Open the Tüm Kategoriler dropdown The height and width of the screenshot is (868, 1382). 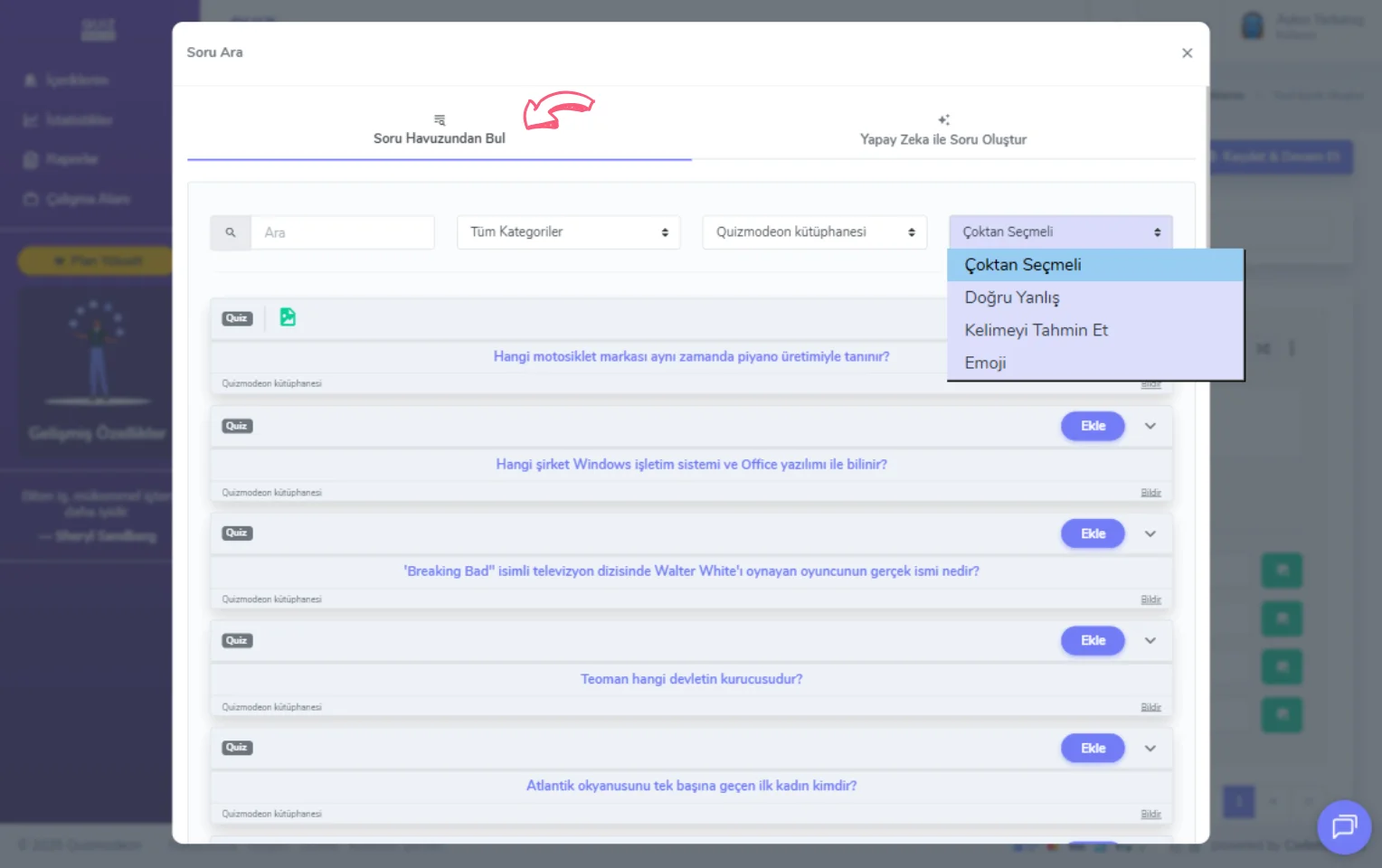click(x=568, y=232)
